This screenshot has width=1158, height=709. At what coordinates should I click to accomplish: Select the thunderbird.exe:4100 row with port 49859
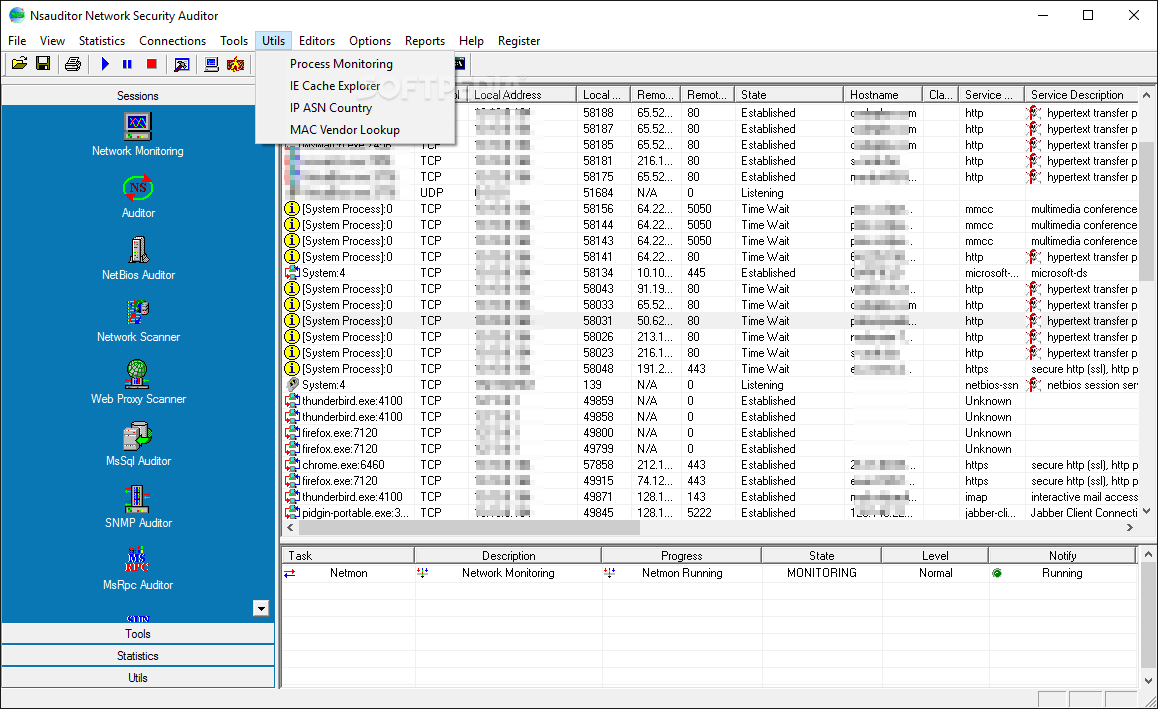(x=710, y=401)
